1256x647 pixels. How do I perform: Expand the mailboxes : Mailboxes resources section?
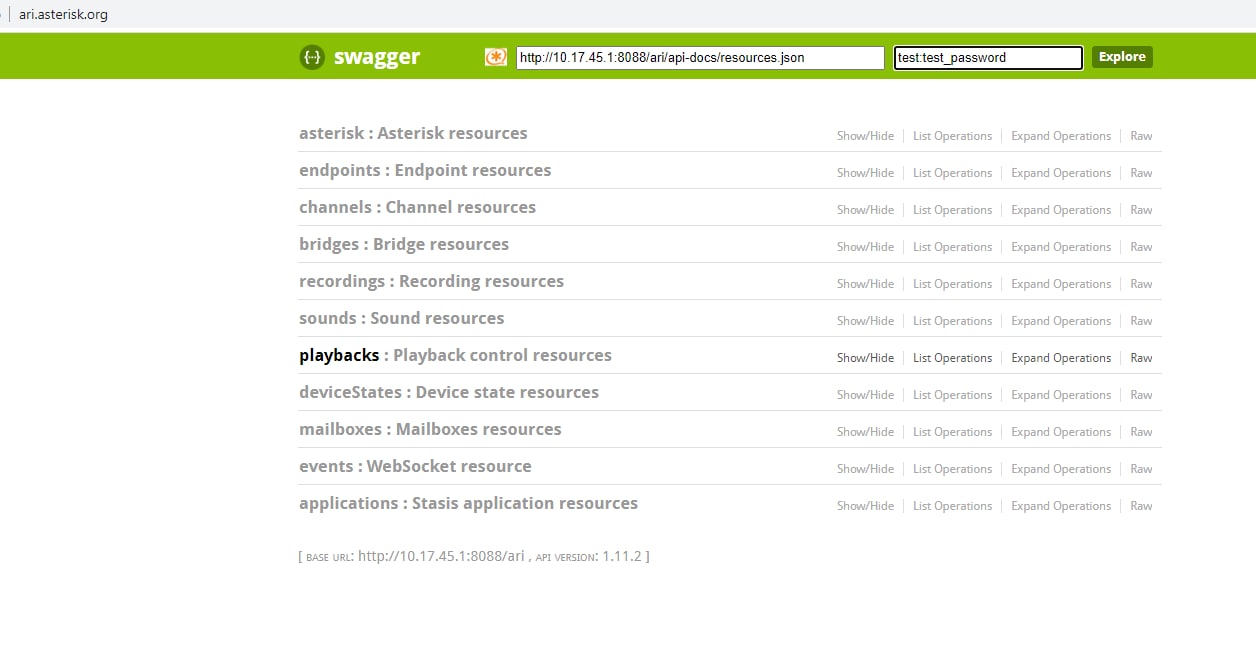[x=430, y=429]
